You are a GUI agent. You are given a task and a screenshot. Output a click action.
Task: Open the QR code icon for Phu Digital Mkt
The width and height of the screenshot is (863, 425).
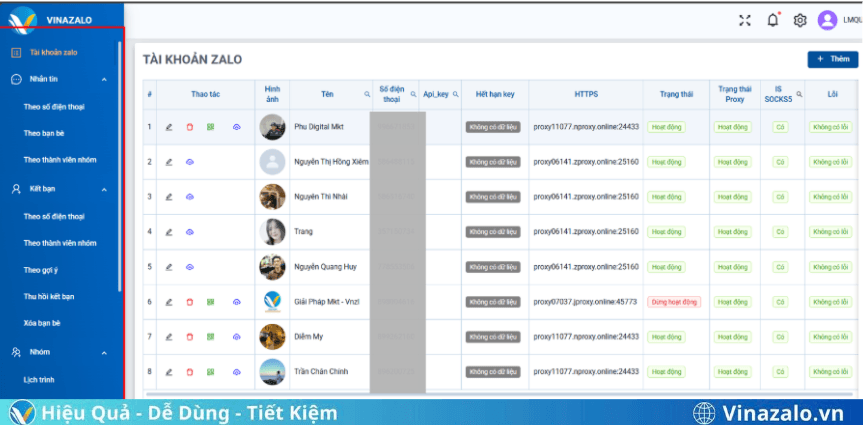click(x=210, y=127)
